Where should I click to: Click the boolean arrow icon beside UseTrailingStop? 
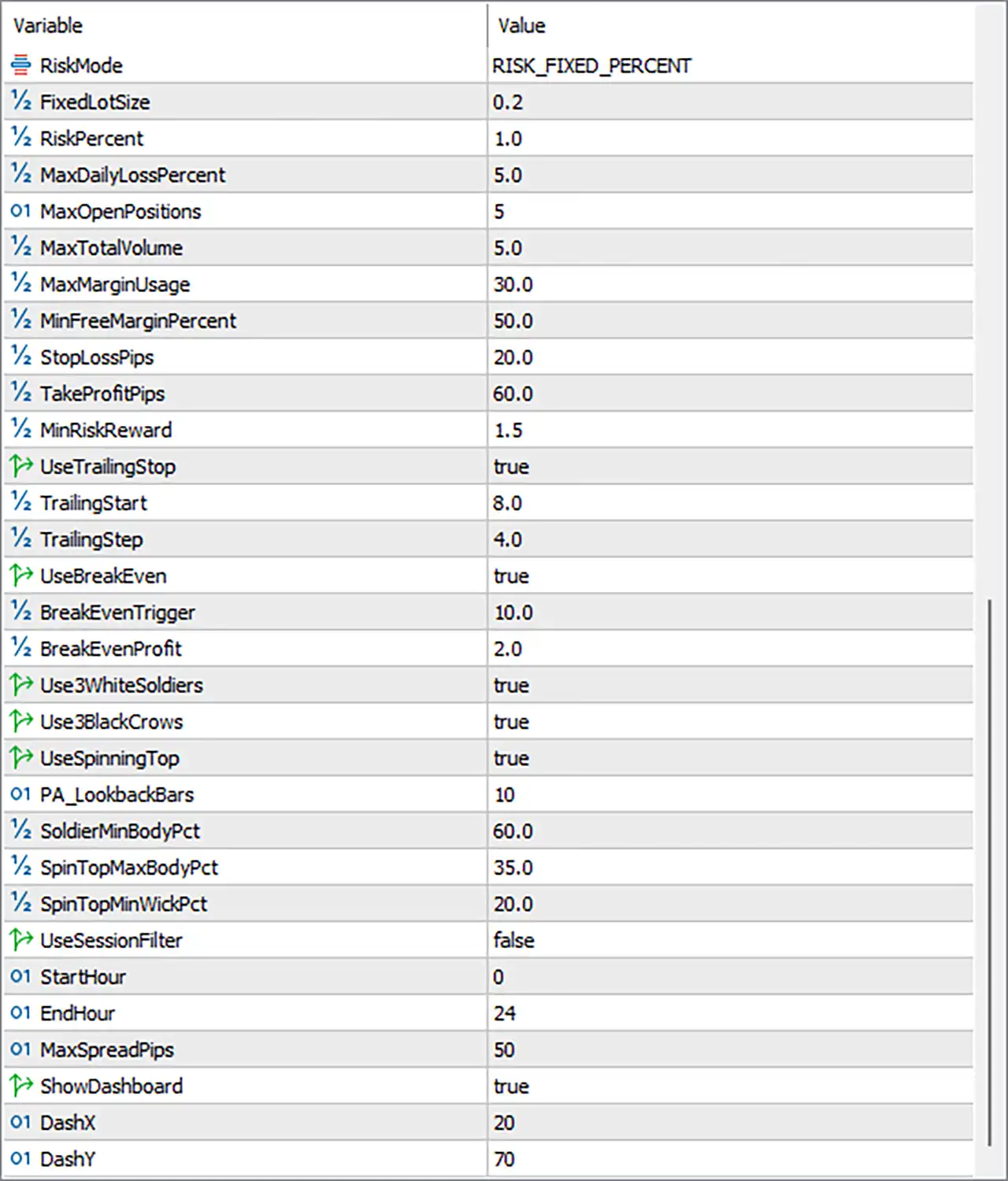tap(21, 466)
